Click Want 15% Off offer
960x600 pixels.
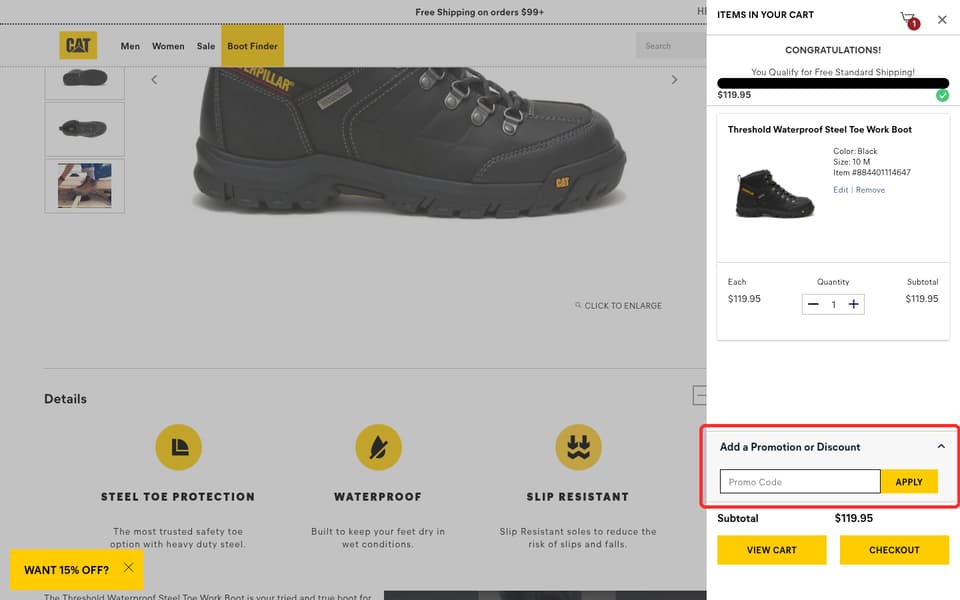tap(66, 570)
